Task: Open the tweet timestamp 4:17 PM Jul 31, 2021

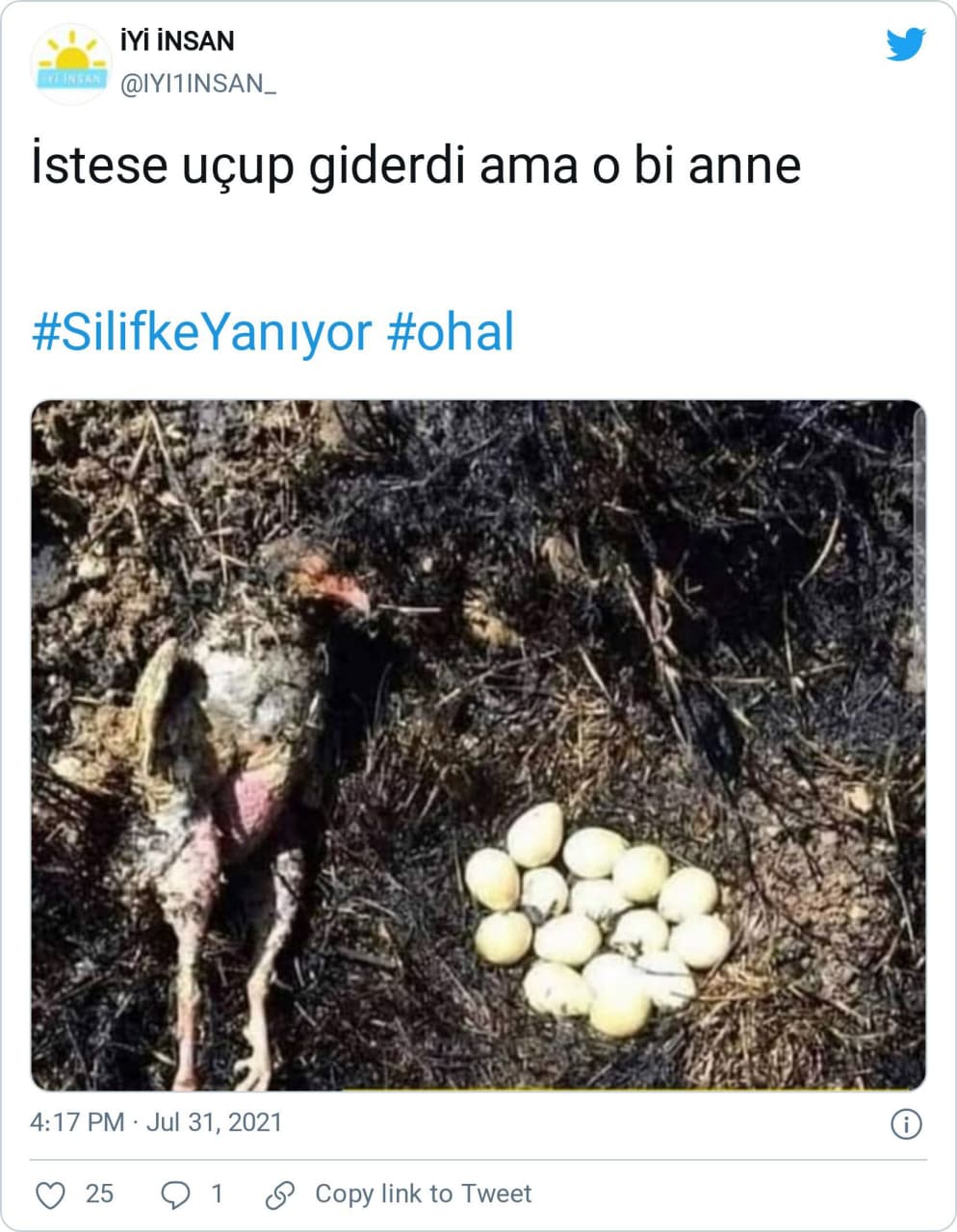Action: pos(156,1122)
